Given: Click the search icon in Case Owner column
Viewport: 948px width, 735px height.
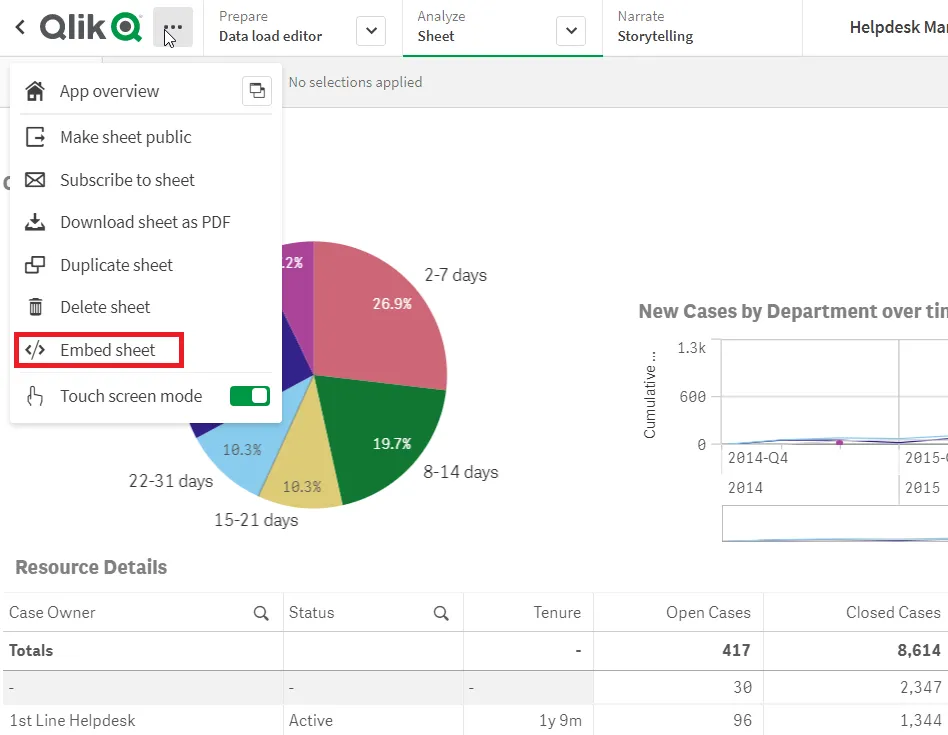Looking at the screenshot, I should coord(260,612).
